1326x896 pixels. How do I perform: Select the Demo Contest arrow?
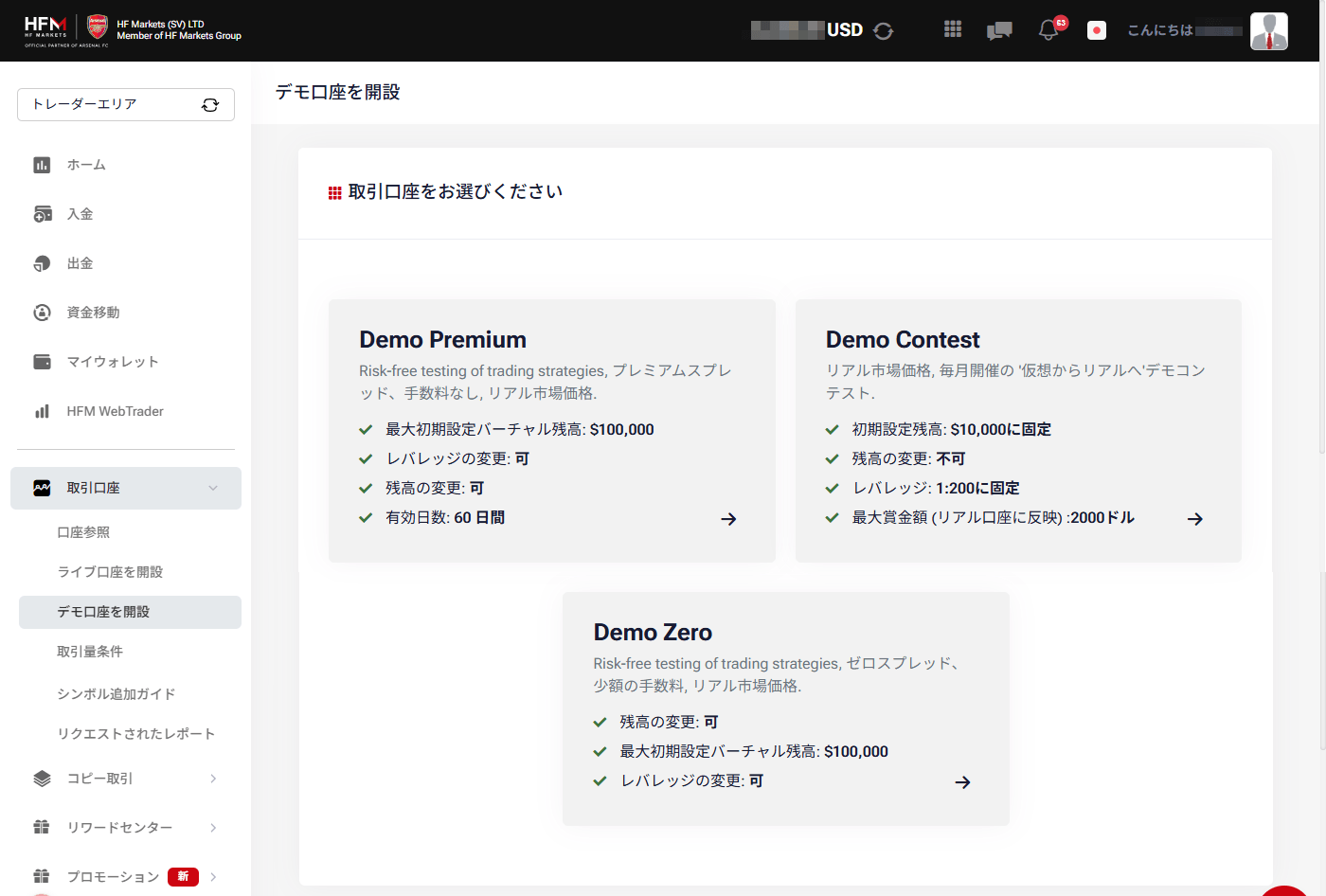[1195, 519]
